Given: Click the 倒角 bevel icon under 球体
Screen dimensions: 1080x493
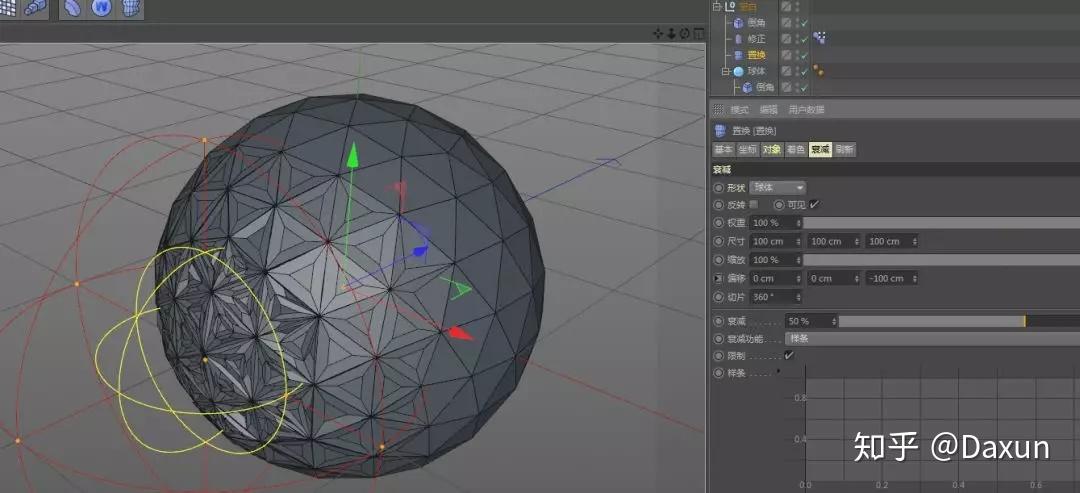Looking at the screenshot, I should pos(747,87).
